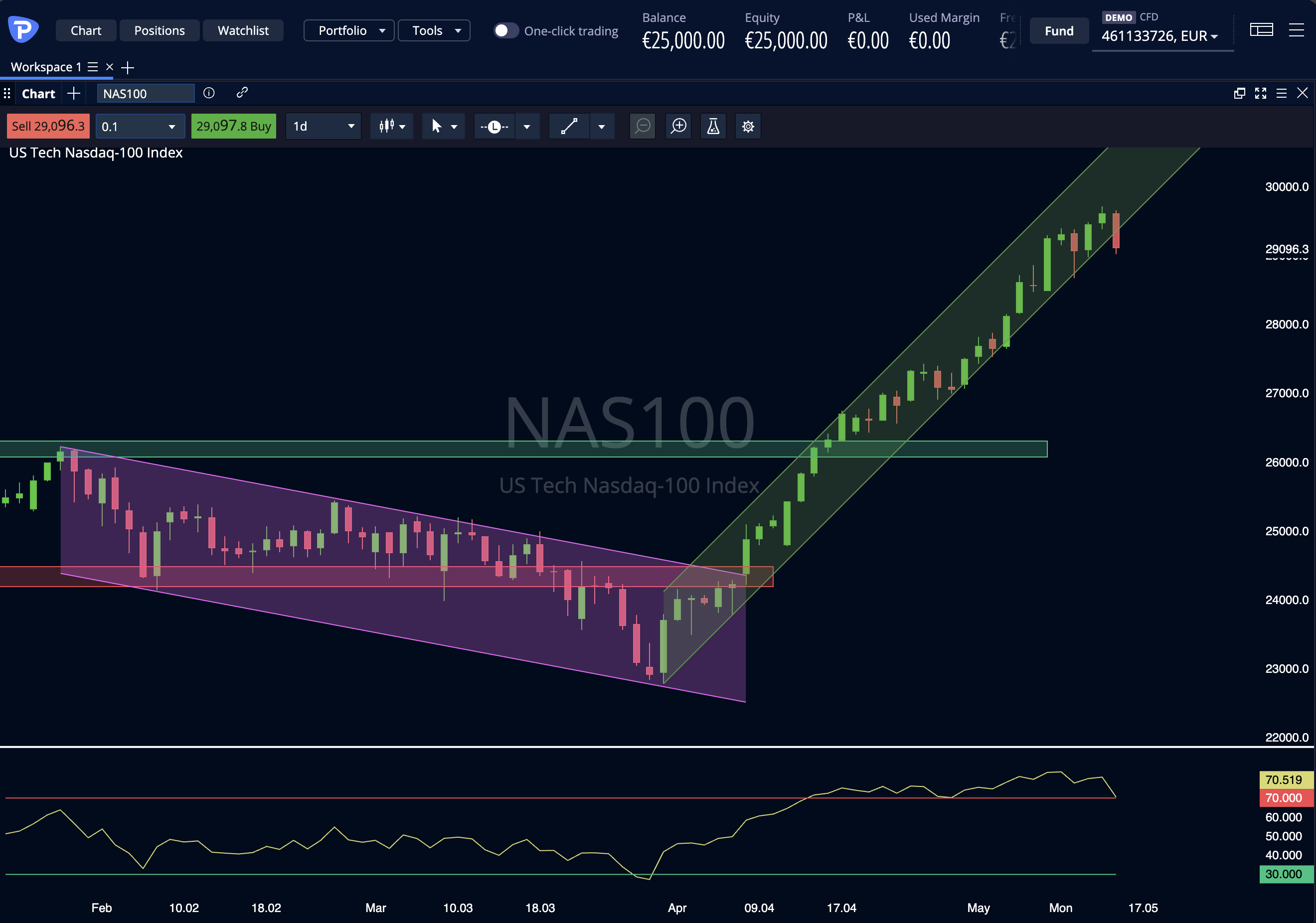Open the Positions tab
Screen dimensions: 1316x923
(160, 30)
